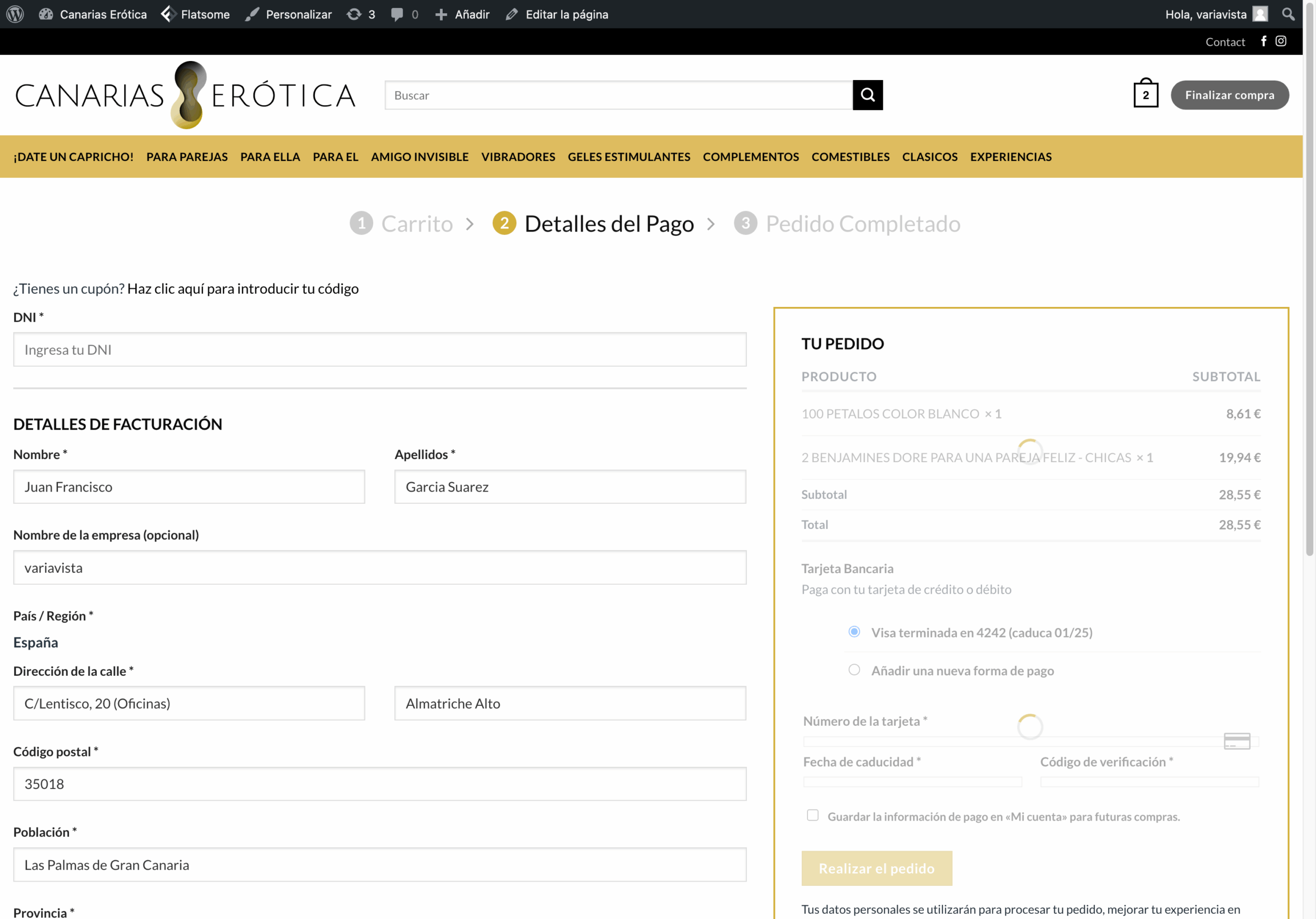Image resolution: width=1316 pixels, height=919 pixels.
Task: Visit the Instagram profile icon
Action: pyautogui.click(x=1280, y=41)
